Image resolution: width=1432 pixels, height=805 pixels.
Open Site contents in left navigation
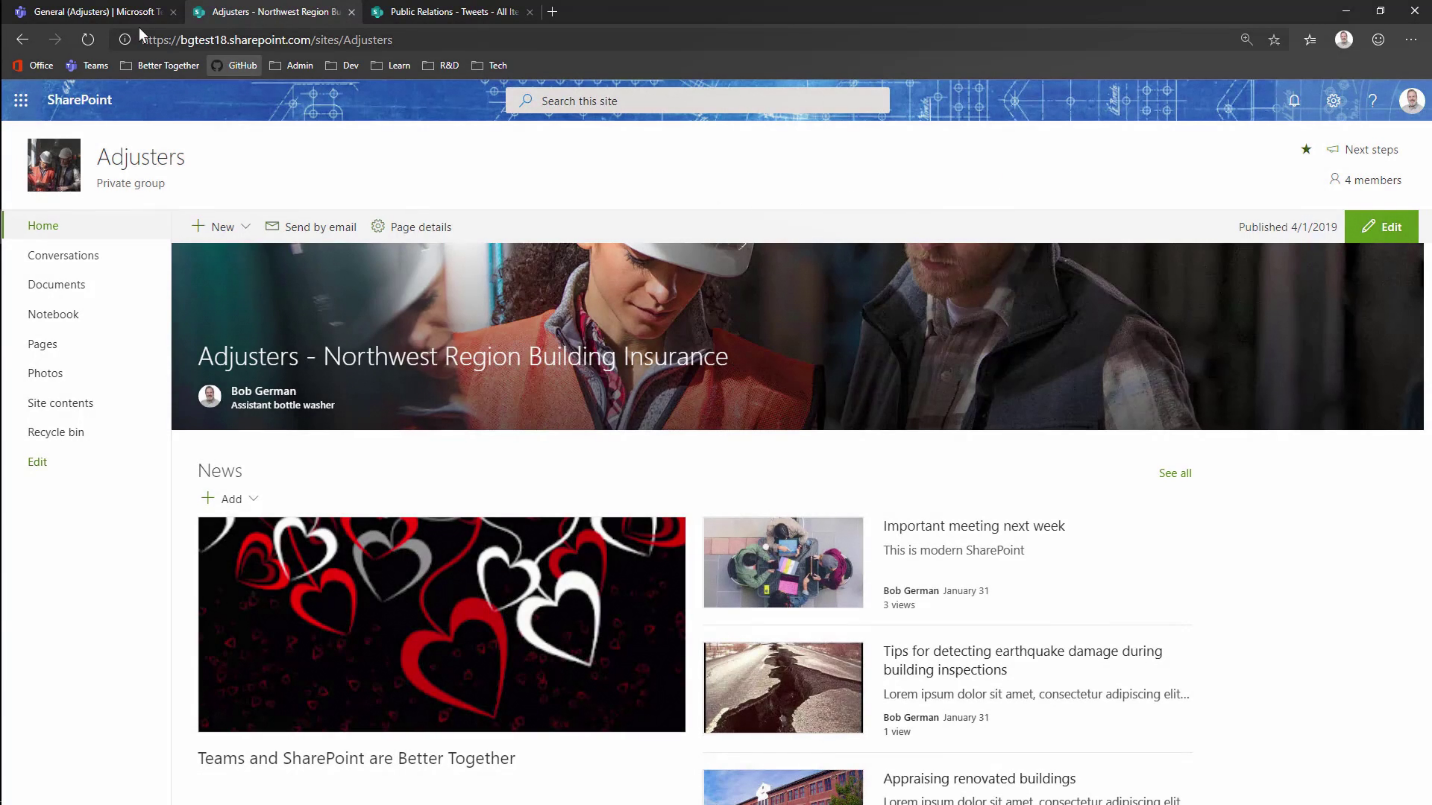(x=60, y=403)
